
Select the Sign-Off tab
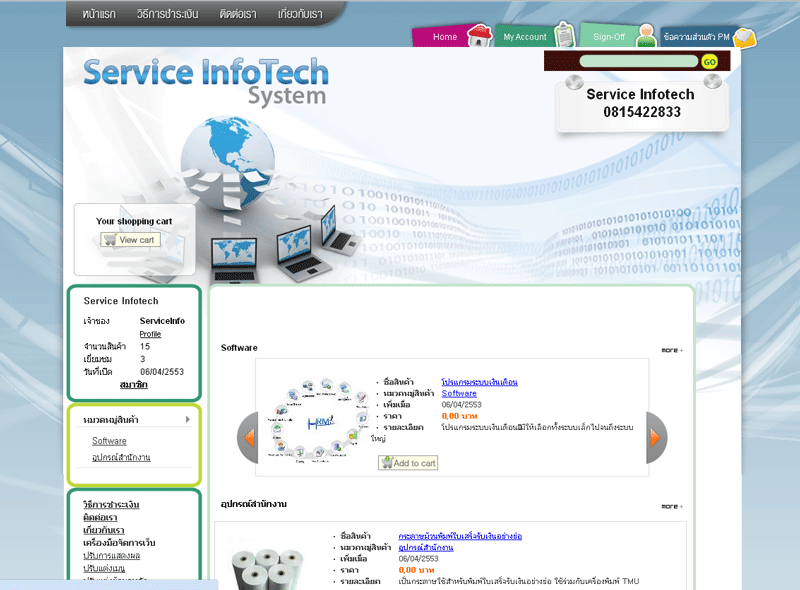(x=609, y=37)
